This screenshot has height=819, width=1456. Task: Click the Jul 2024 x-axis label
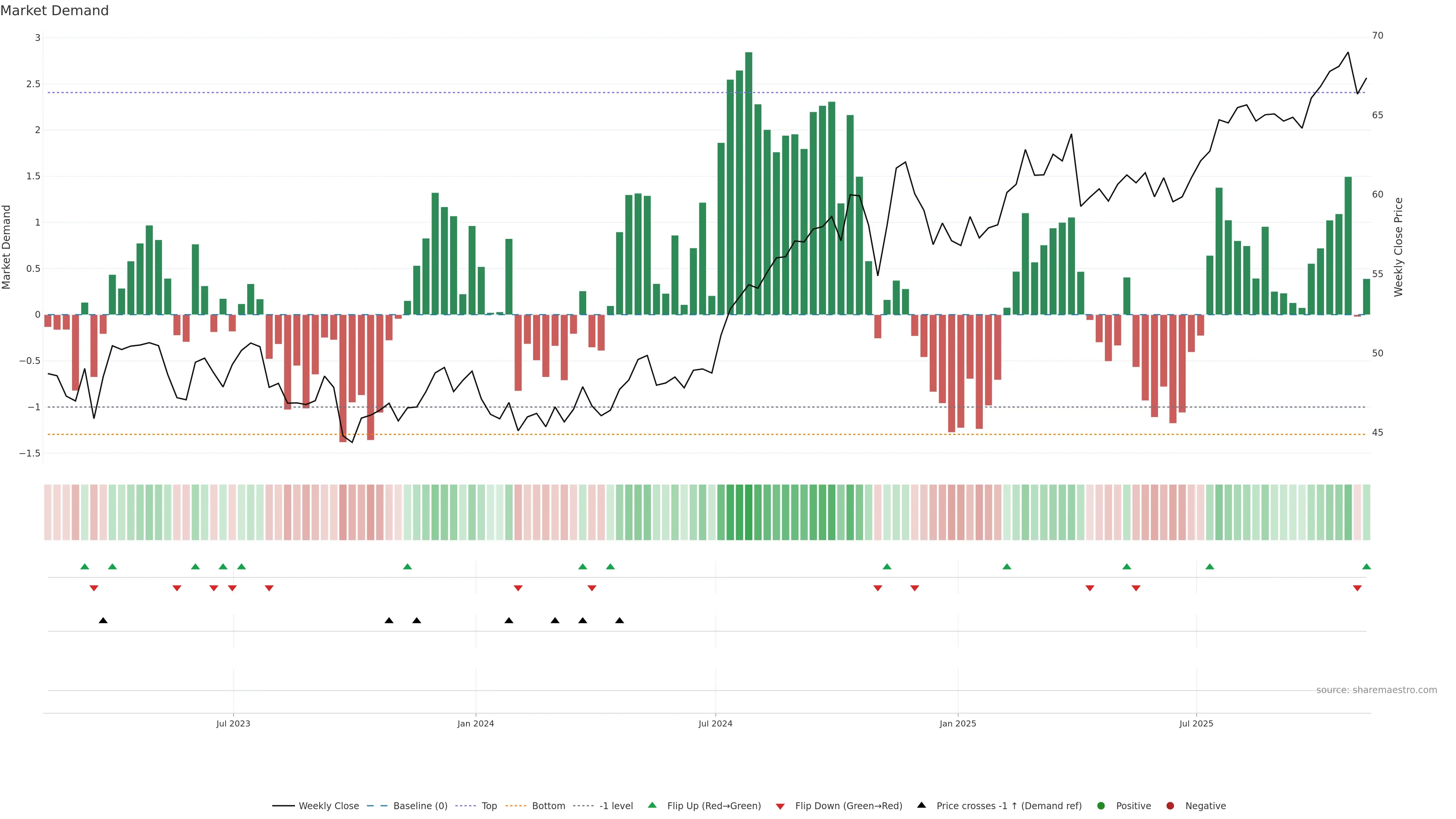715,723
